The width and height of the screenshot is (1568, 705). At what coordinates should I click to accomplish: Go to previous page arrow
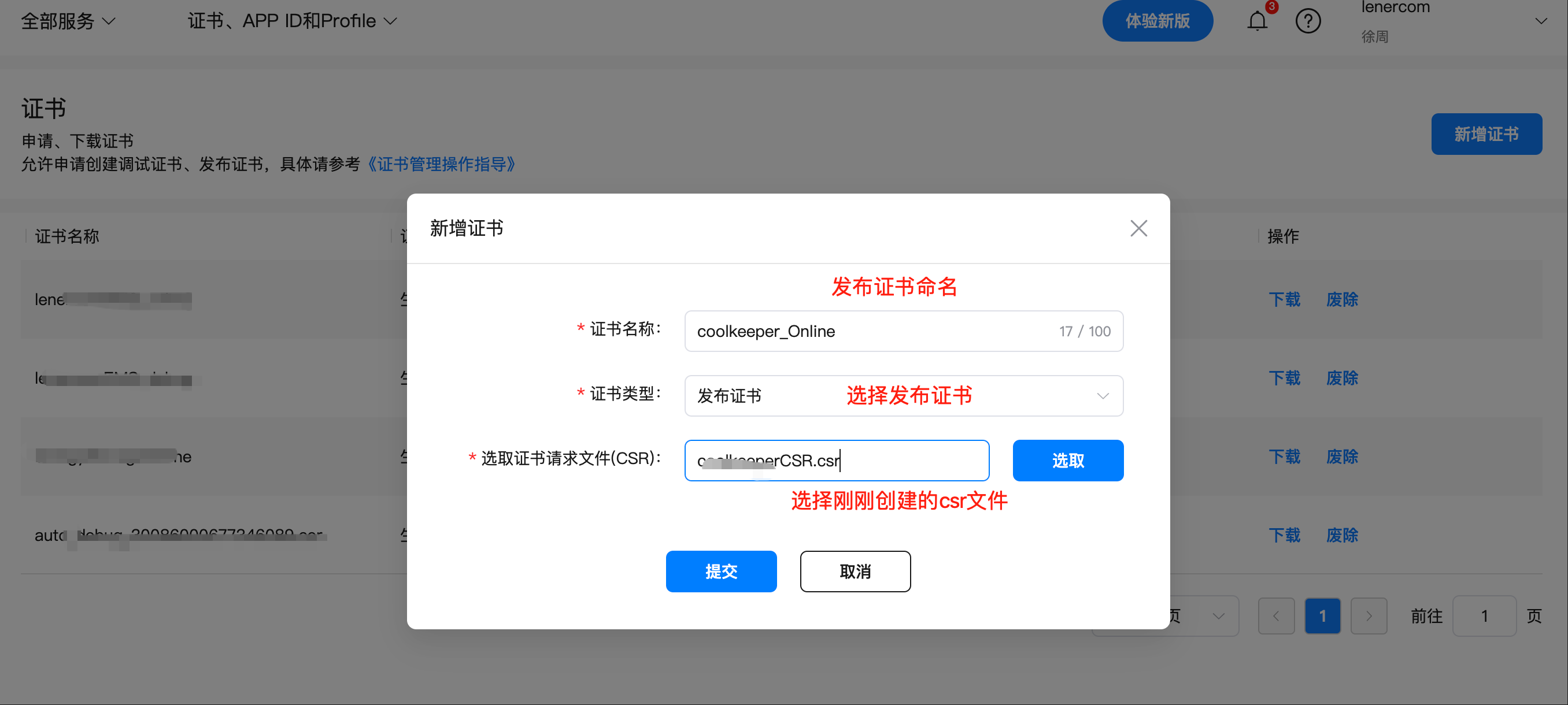coord(1276,615)
